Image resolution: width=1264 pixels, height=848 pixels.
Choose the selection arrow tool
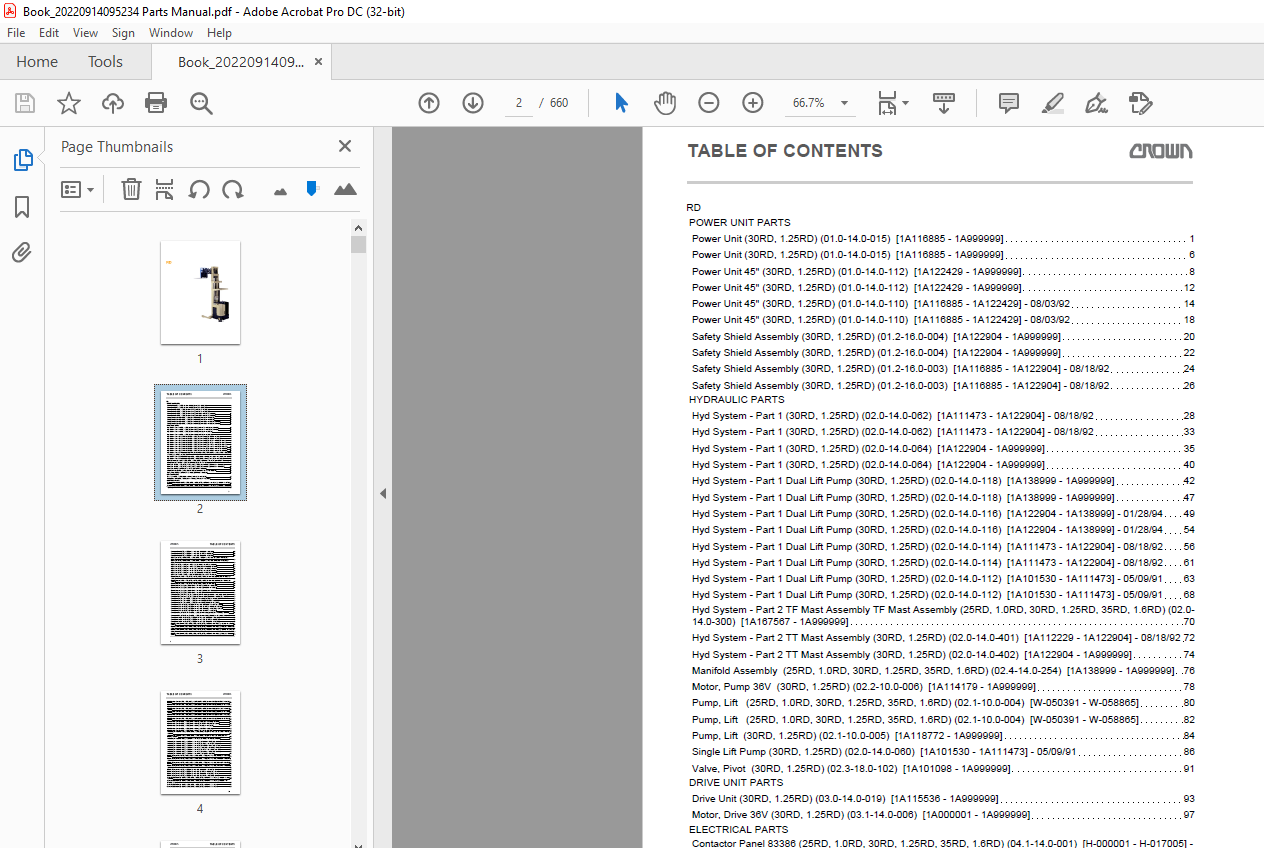point(621,103)
